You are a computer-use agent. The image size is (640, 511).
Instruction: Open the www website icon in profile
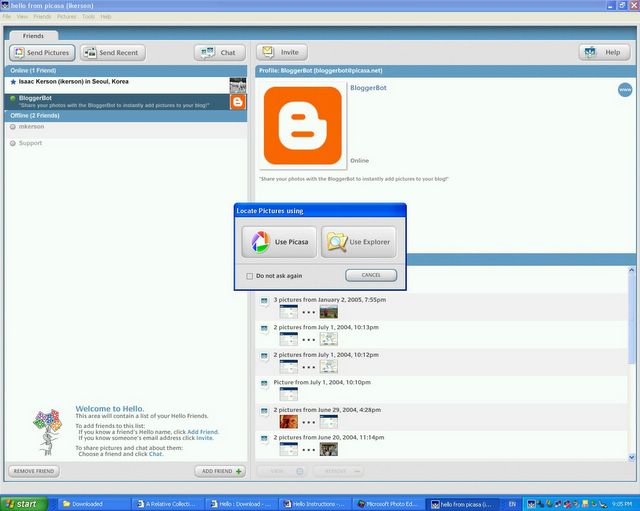[624, 89]
